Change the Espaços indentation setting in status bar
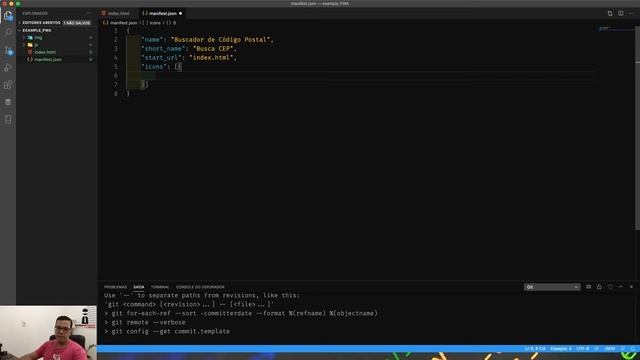 pyautogui.click(x=561, y=349)
